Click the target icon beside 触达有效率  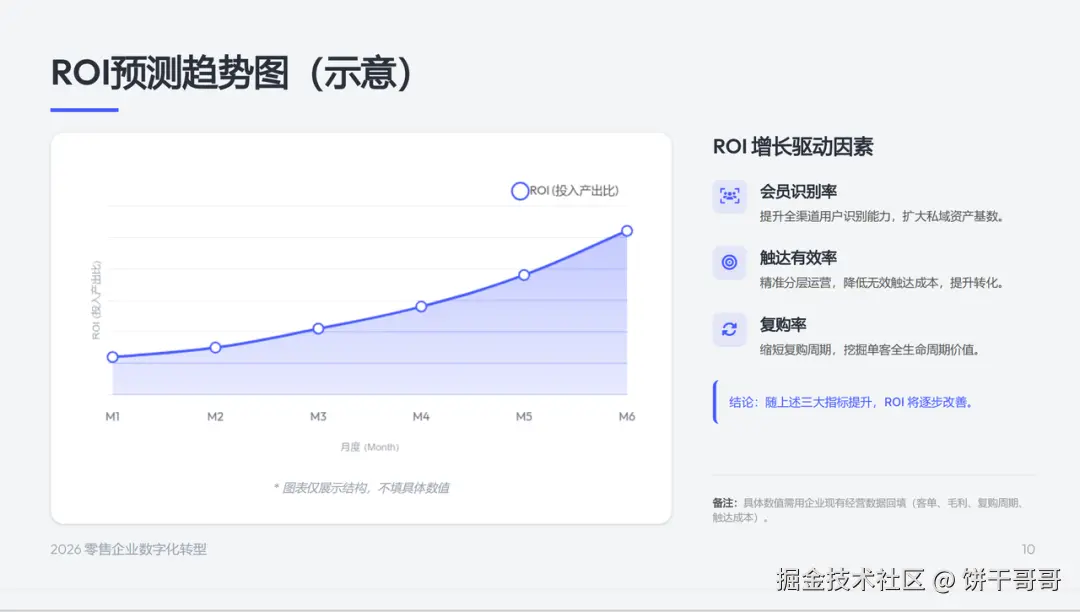click(729, 262)
